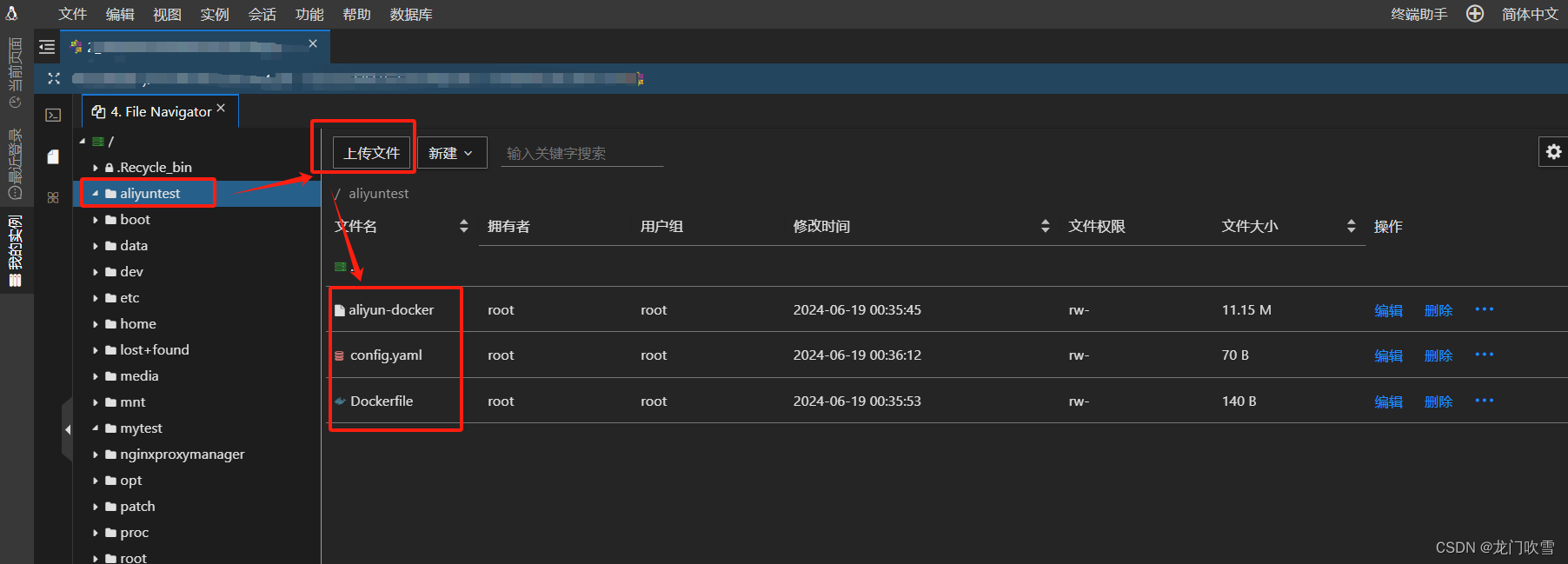Toggle the sidebar list icon near tabs
This screenshot has height=564, width=1568.
47,47
